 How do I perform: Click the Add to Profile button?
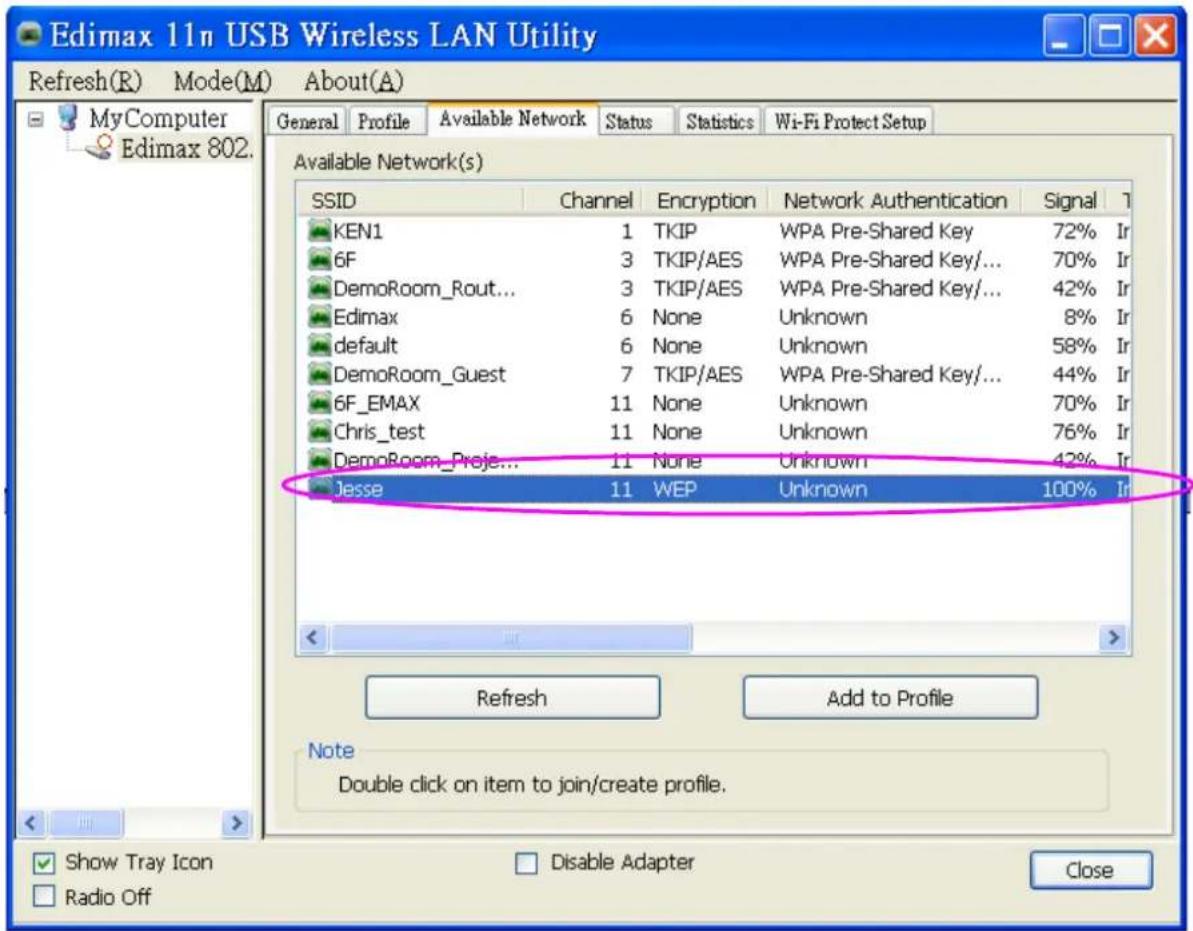pos(890,697)
